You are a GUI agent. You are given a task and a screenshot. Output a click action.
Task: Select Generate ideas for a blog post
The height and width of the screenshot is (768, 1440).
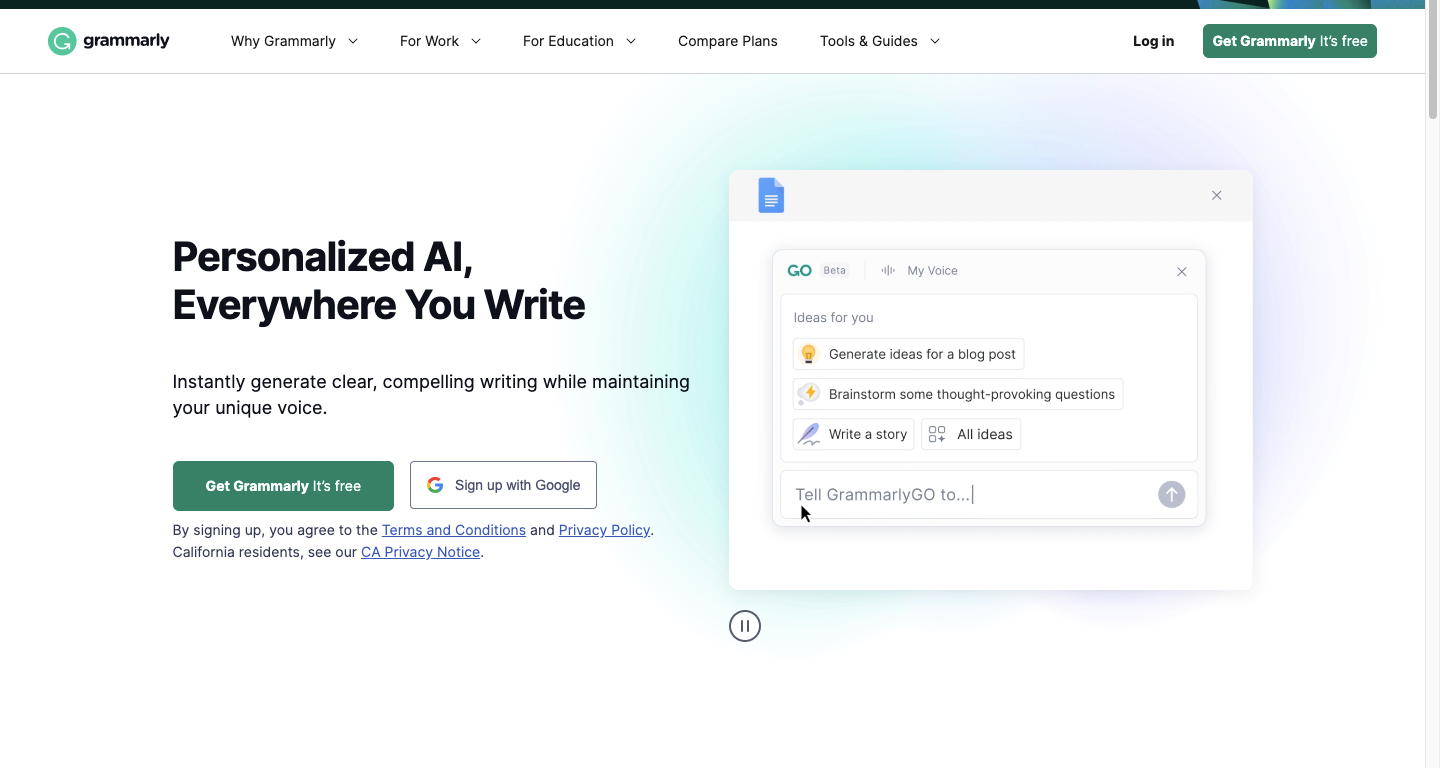pyautogui.click(x=908, y=354)
